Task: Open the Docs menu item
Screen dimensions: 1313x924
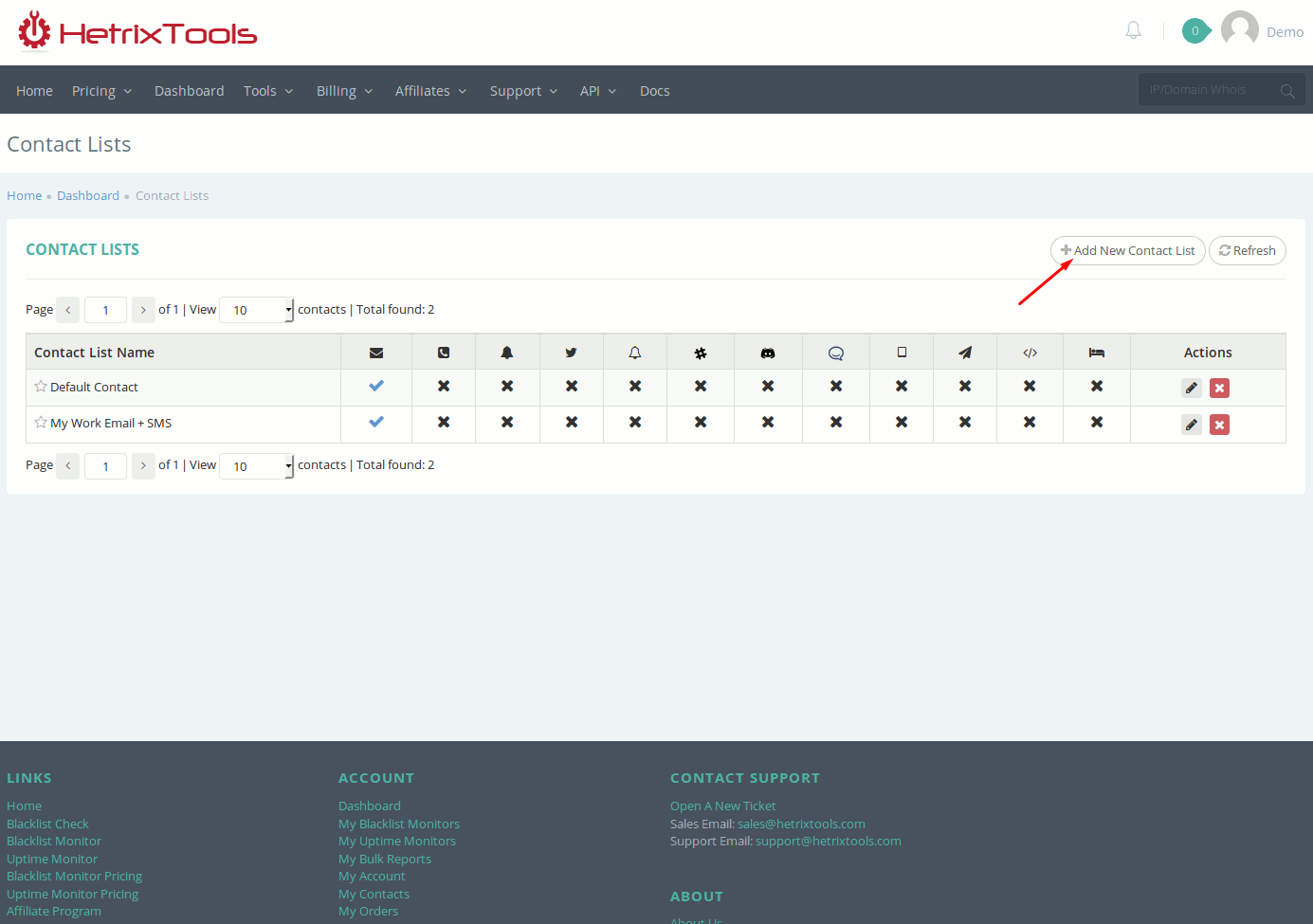Action: tap(654, 91)
